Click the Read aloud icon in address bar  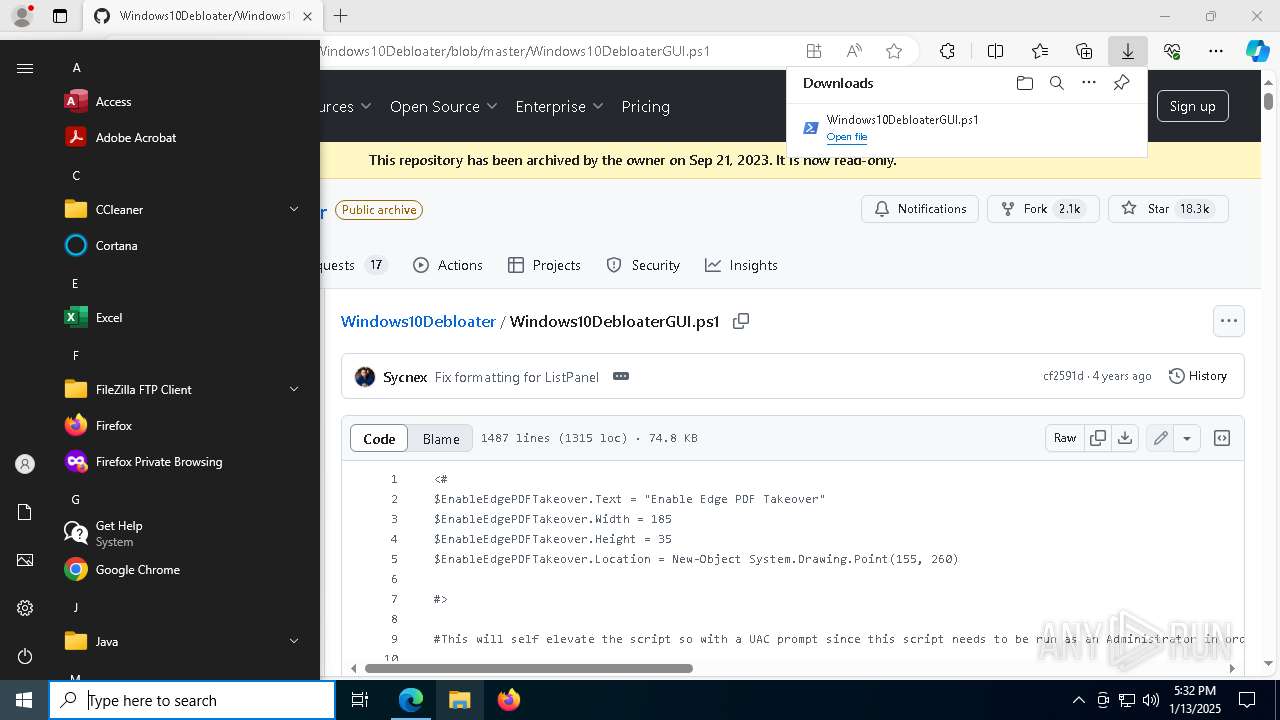[854, 51]
